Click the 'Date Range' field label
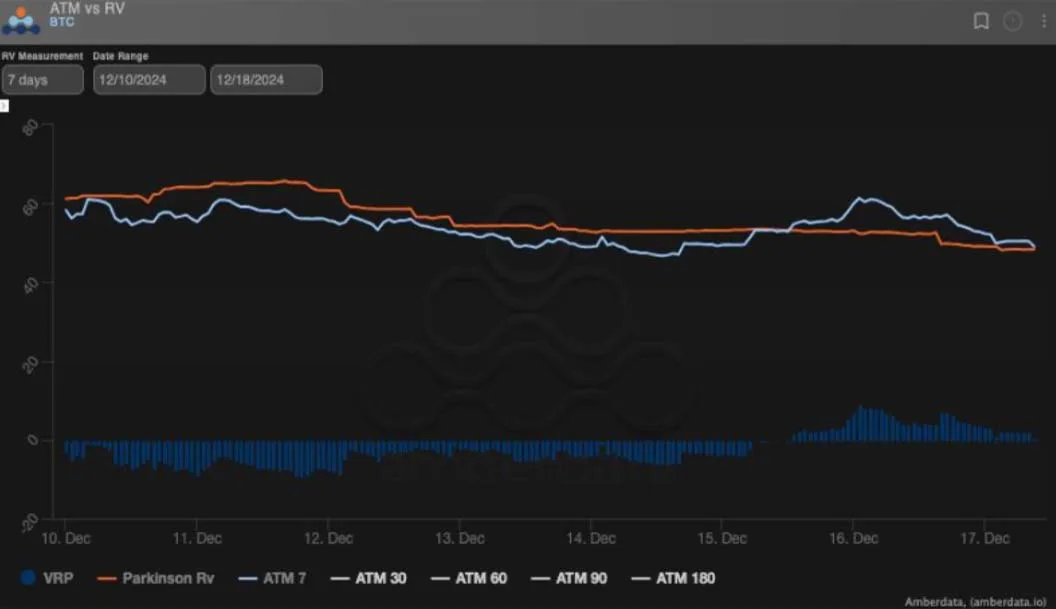Image resolution: width=1056 pixels, height=609 pixels. click(x=121, y=56)
